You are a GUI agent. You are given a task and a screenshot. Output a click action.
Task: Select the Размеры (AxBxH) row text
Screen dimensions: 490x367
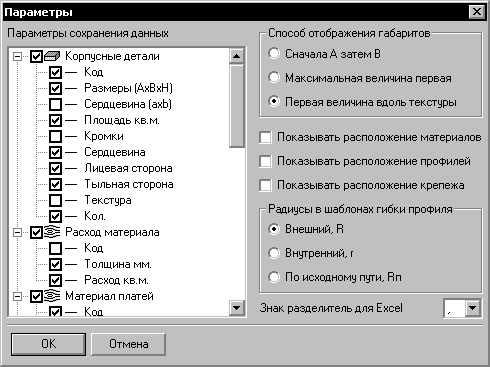coord(128,88)
